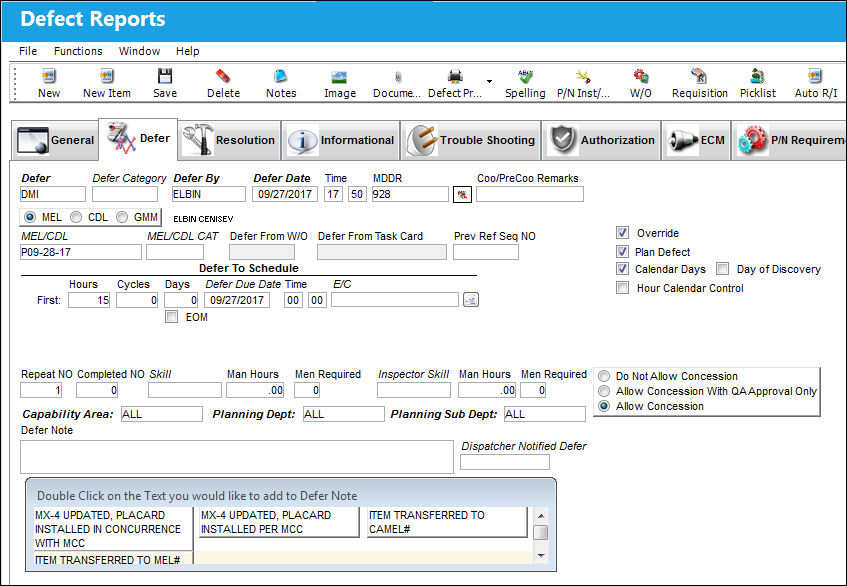Uncheck the Override checkbox
The width and height of the screenshot is (847, 586).
622,233
